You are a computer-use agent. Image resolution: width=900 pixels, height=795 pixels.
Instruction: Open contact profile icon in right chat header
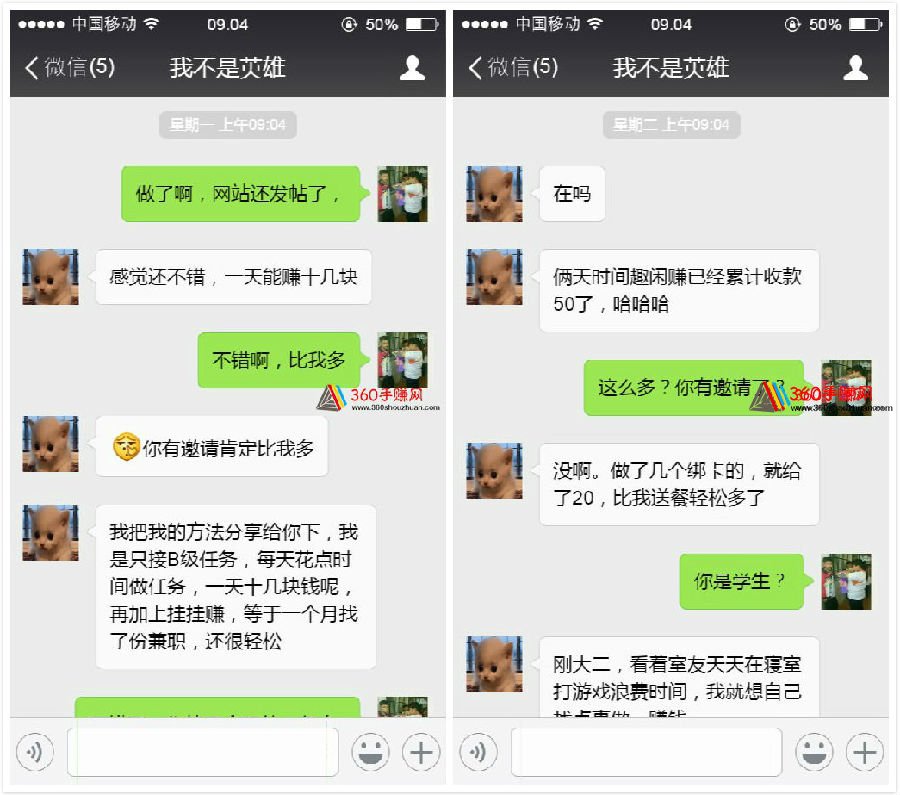855,68
